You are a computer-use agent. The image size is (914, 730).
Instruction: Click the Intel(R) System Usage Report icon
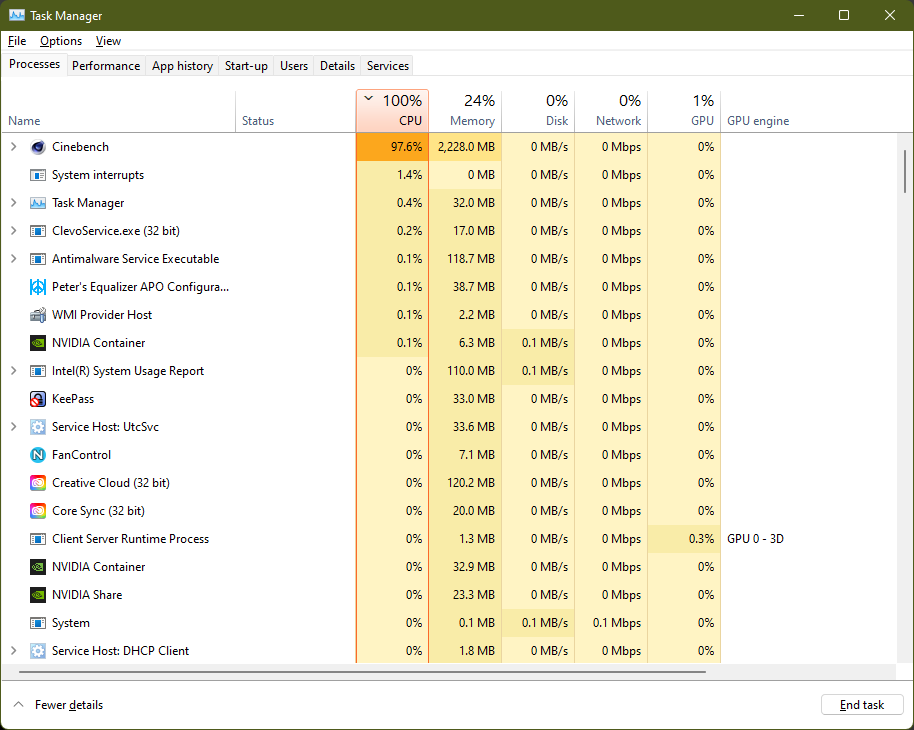coord(38,371)
